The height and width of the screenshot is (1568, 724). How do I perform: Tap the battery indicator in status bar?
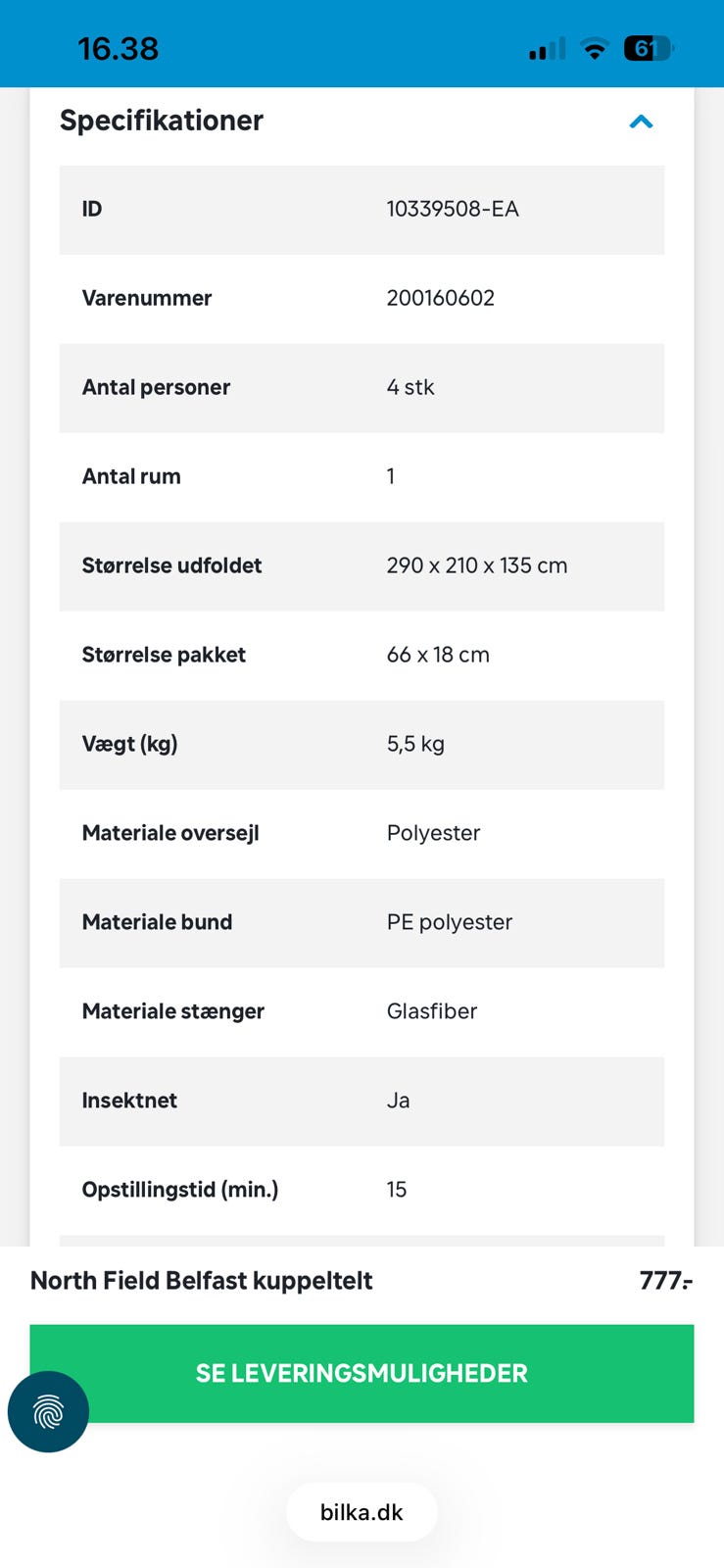tap(649, 48)
